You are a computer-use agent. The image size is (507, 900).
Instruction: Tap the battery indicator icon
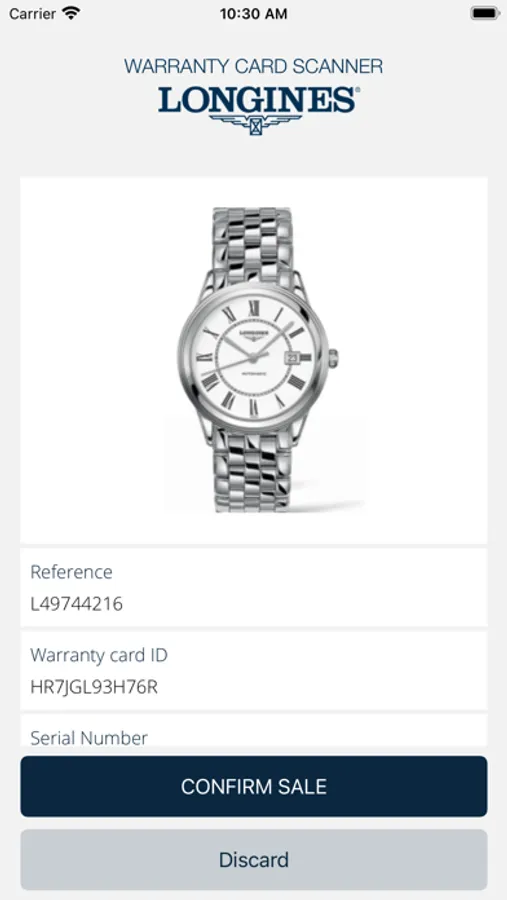coord(485,13)
